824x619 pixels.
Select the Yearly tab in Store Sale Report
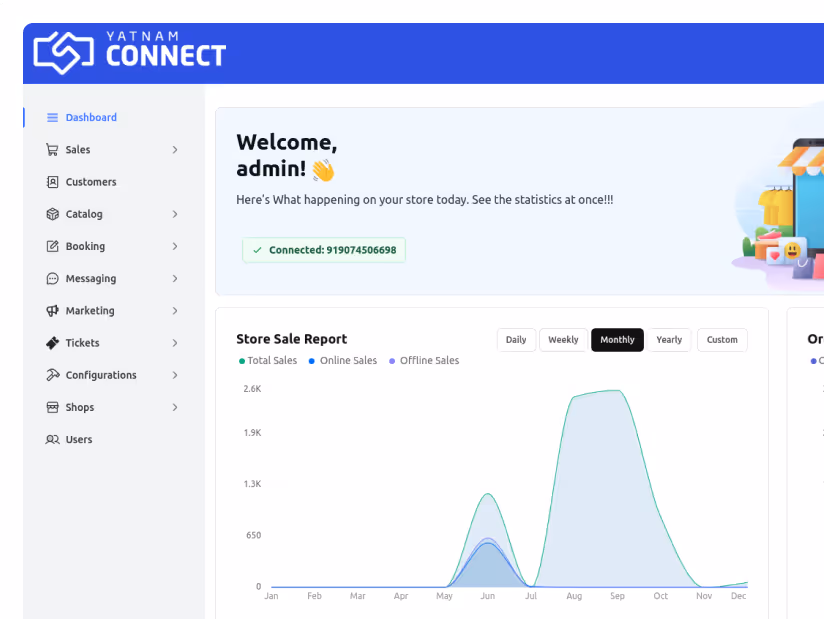[x=669, y=340]
